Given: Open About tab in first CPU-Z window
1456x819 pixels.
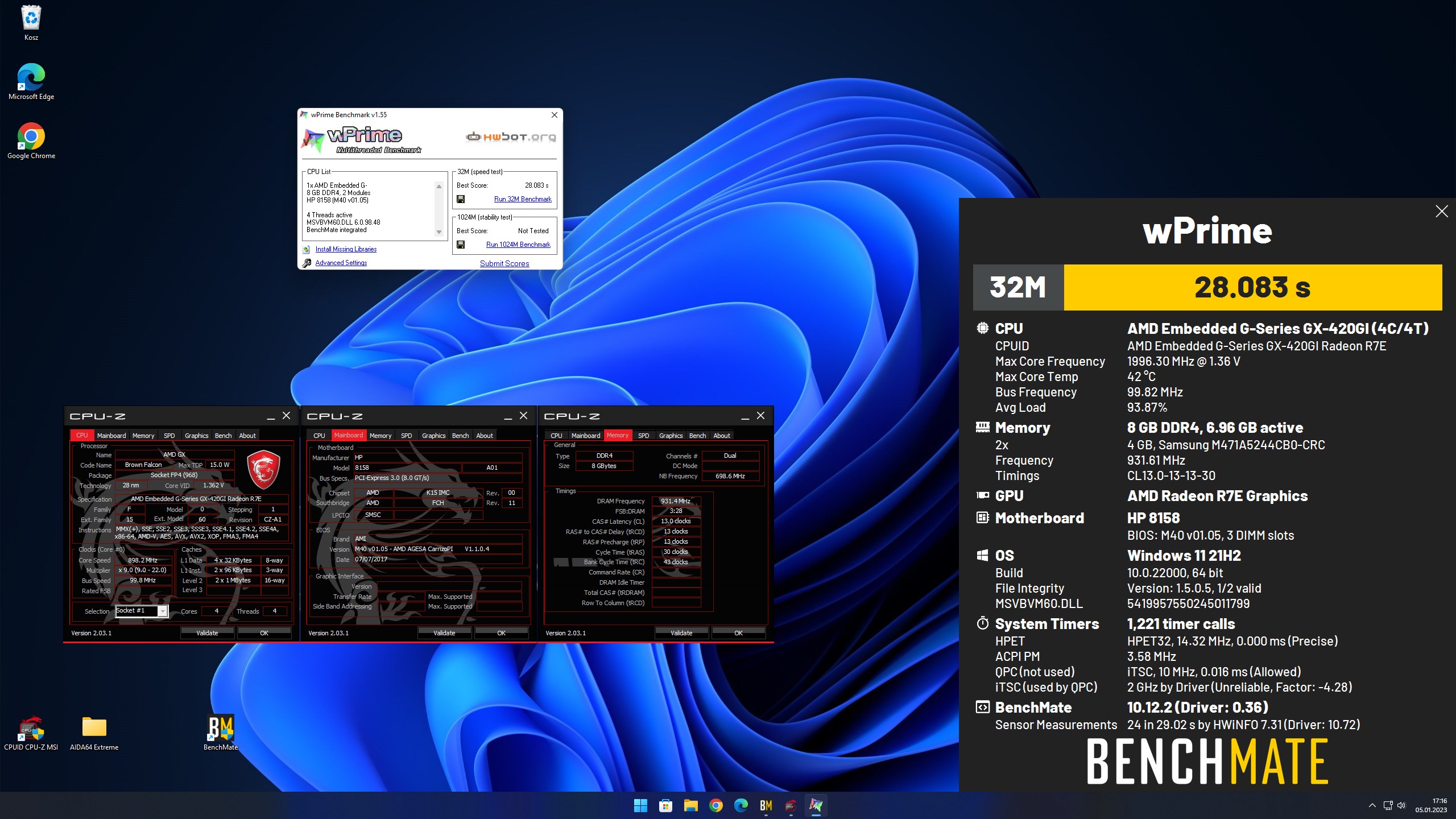Looking at the screenshot, I should point(247,436).
